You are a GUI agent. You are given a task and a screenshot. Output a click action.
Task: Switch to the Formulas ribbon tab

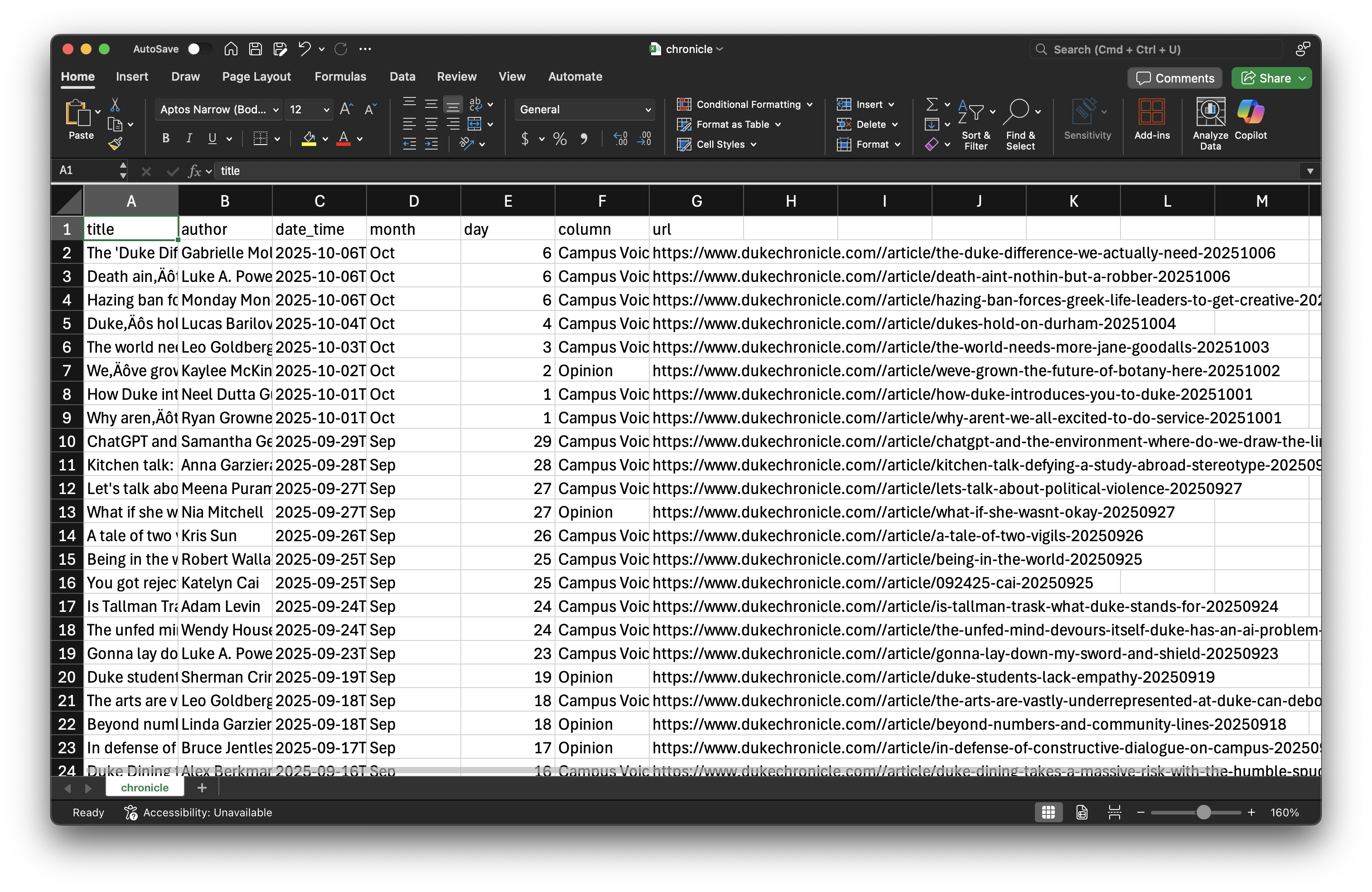click(340, 77)
